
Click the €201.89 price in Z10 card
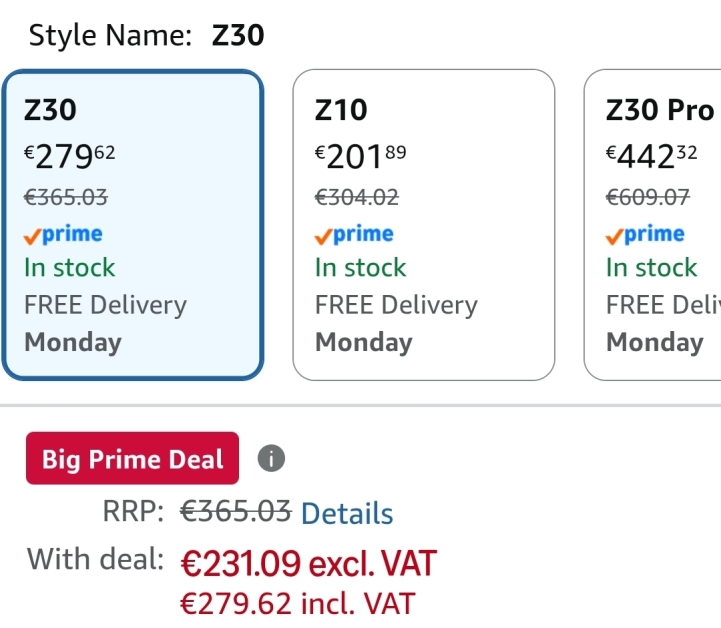[360, 156]
